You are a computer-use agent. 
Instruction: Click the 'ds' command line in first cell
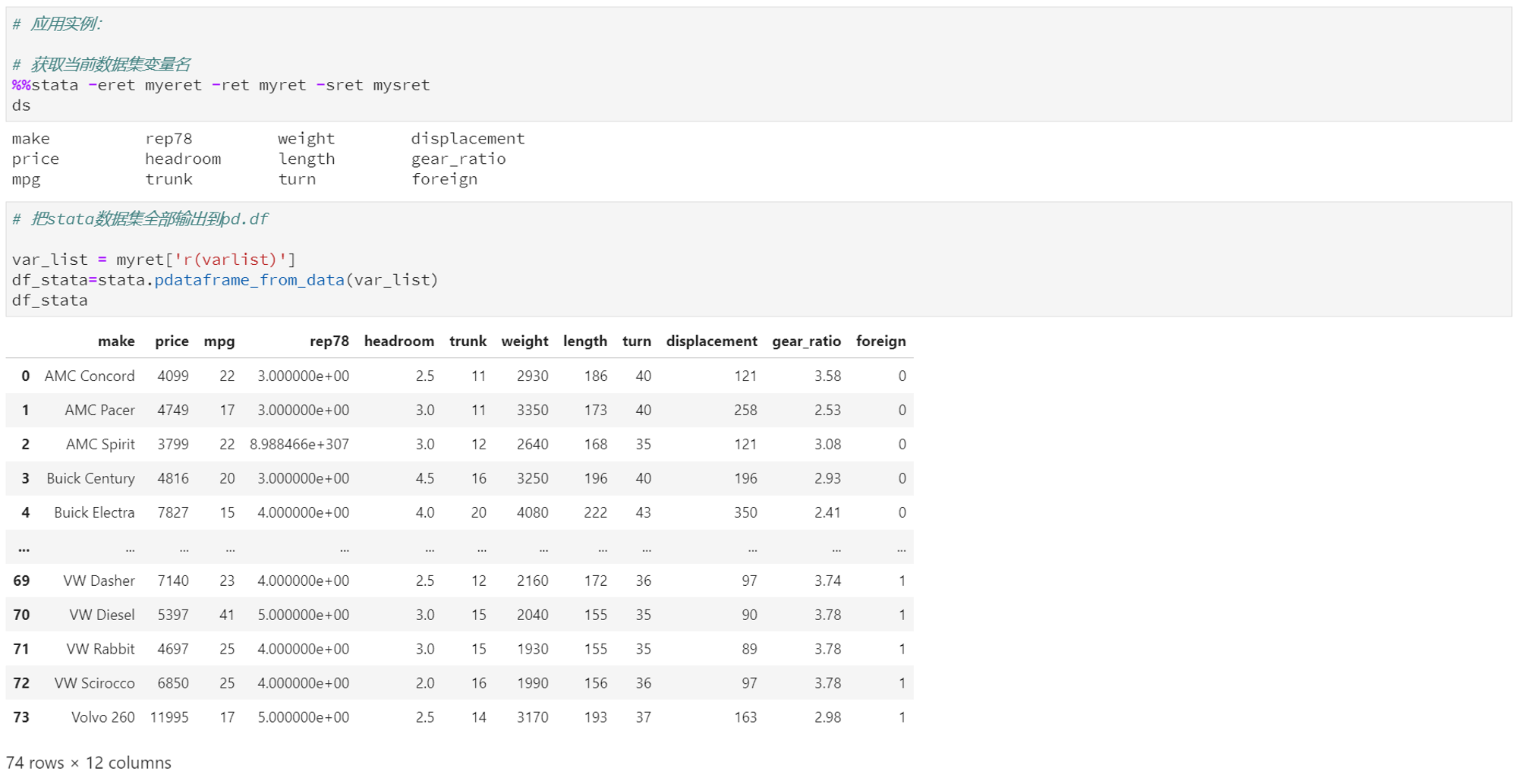21,105
